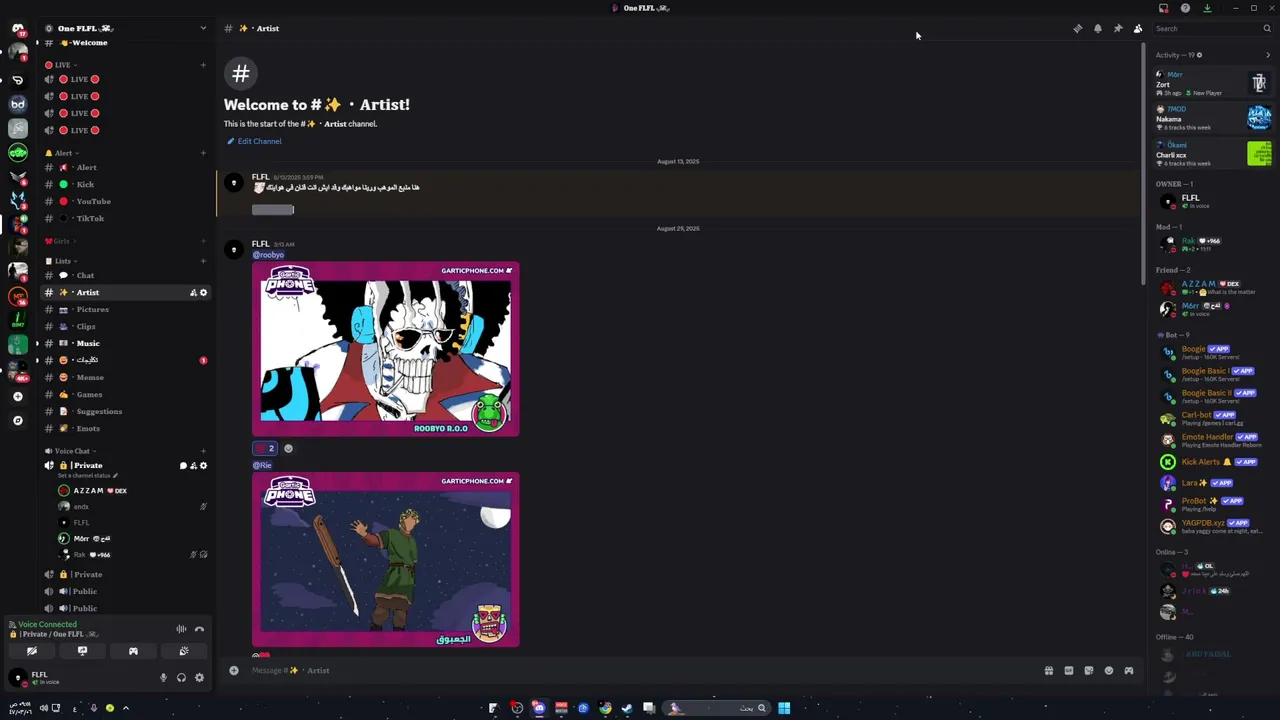Image resolution: width=1280 pixels, height=720 pixels.
Task: Add a channel to Alert category
Action: (x=203, y=153)
